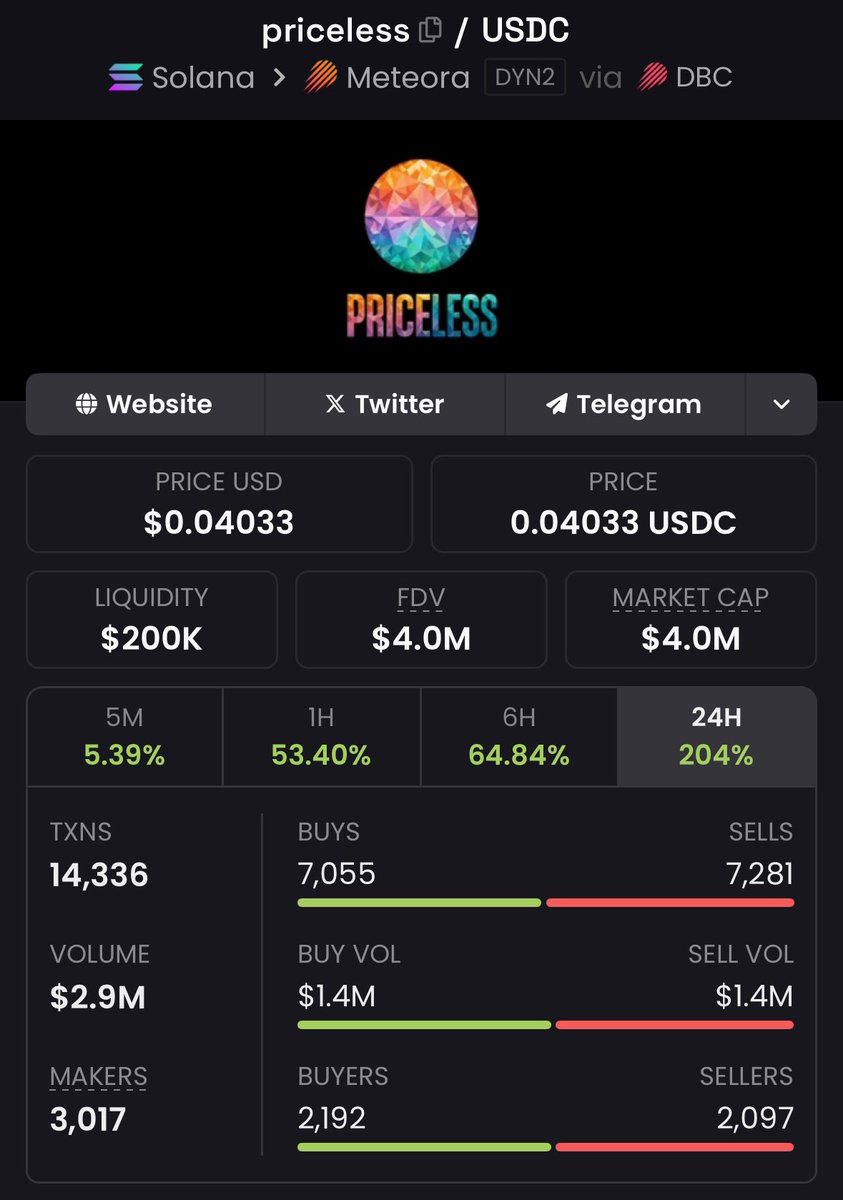Click the MARKET CAP label
This screenshot has width=843, height=1200.
pos(690,598)
